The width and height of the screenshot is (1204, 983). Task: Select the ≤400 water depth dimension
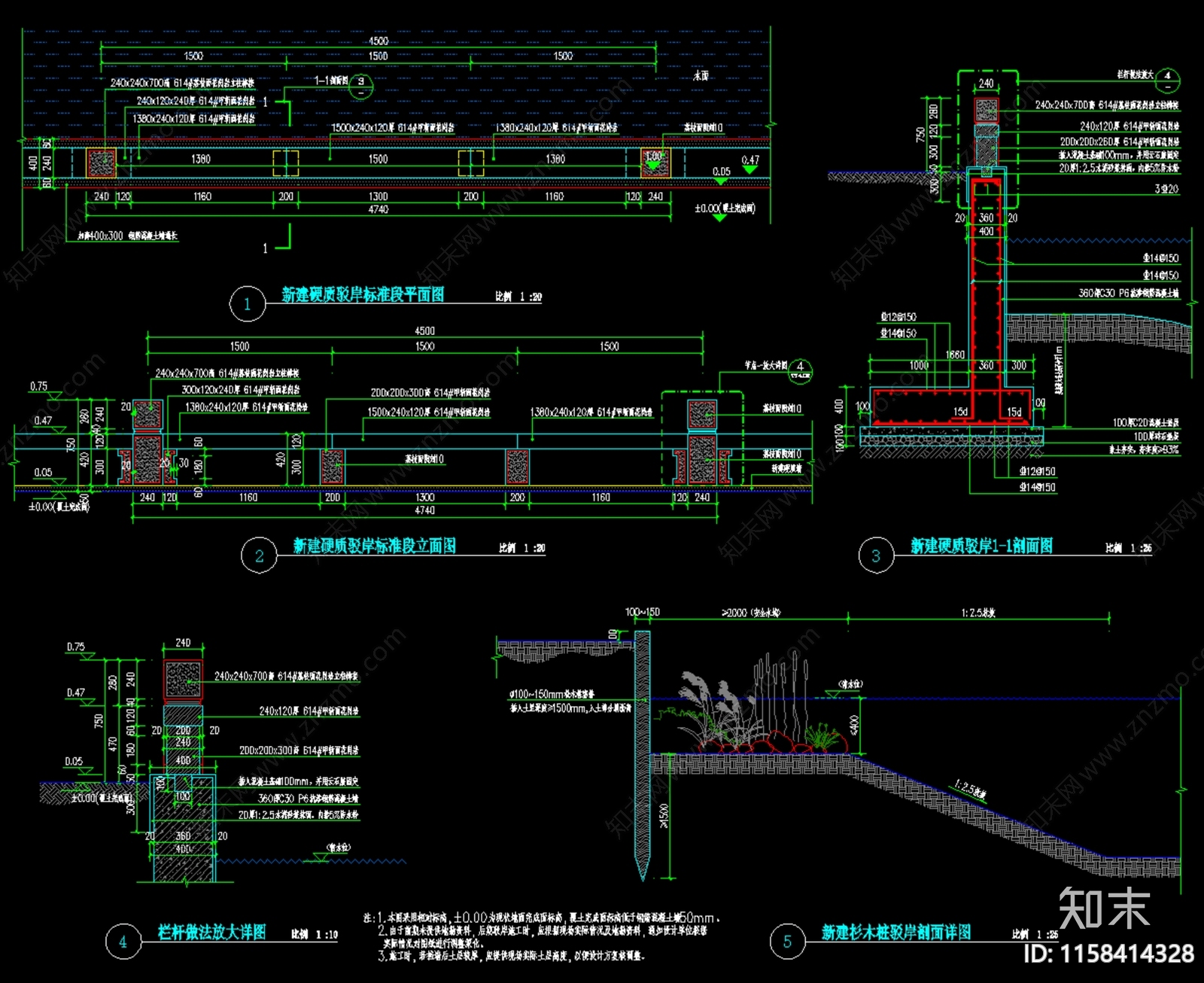point(853,726)
